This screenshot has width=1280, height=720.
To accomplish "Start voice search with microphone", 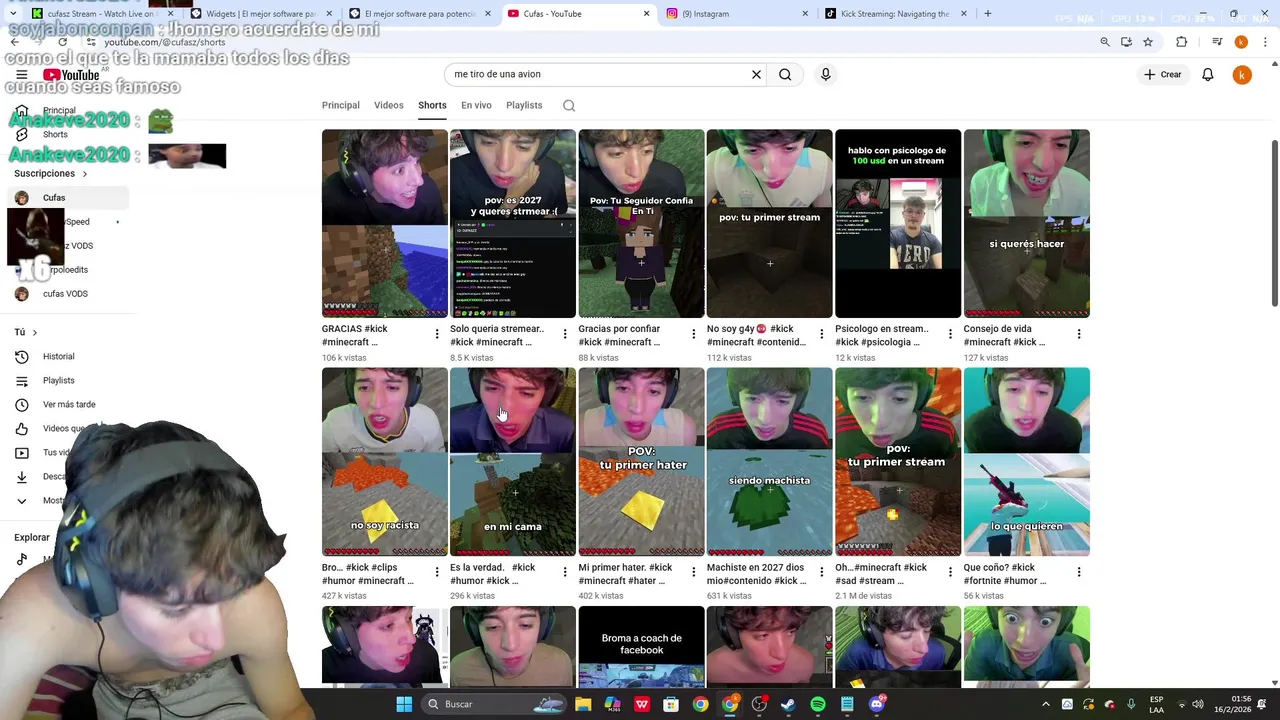I will (825, 74).
